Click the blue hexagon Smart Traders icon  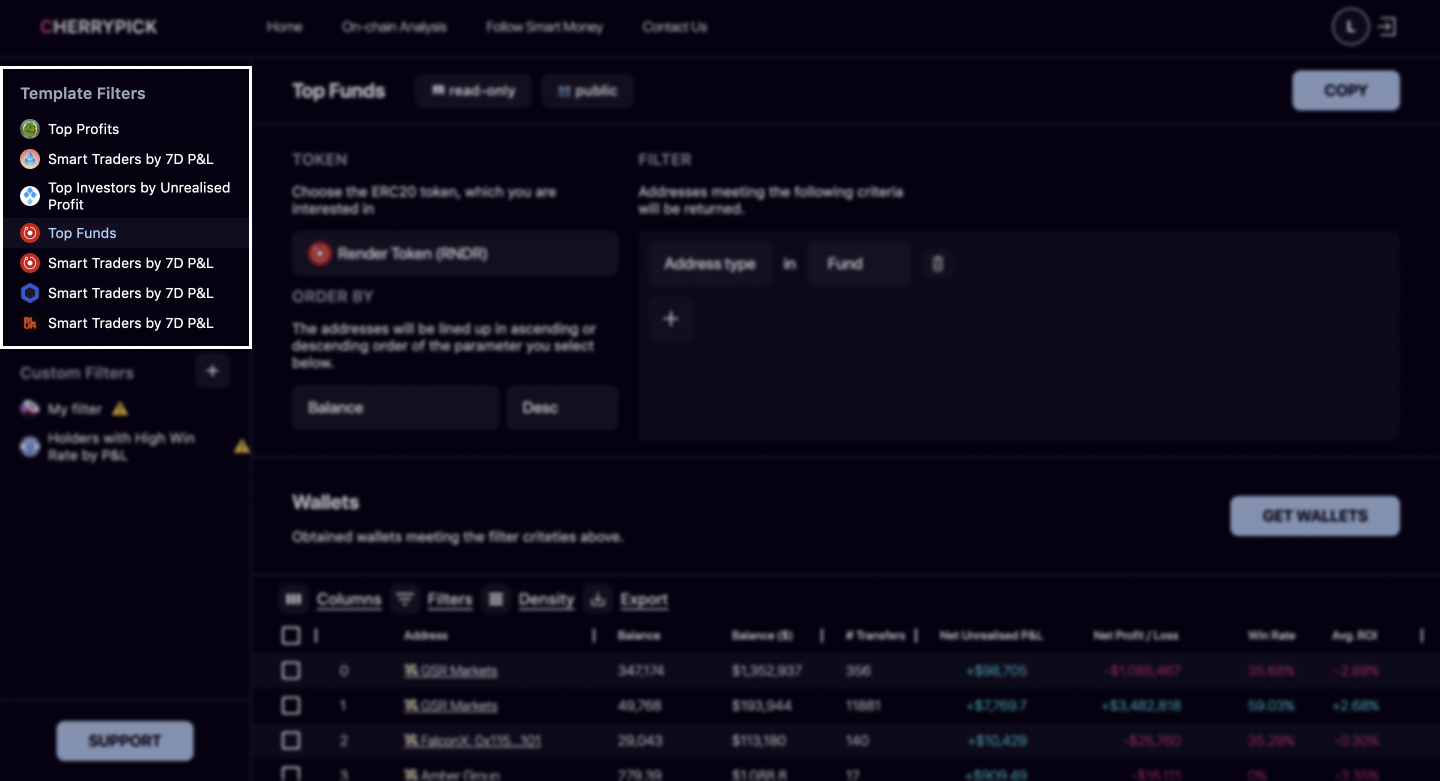(x=30, y=293)
